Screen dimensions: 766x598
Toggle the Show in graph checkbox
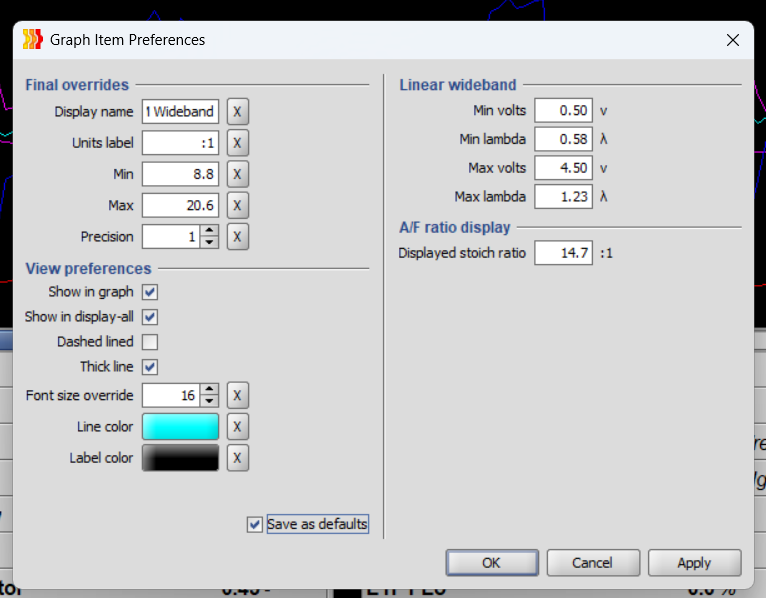pos(150,292)
